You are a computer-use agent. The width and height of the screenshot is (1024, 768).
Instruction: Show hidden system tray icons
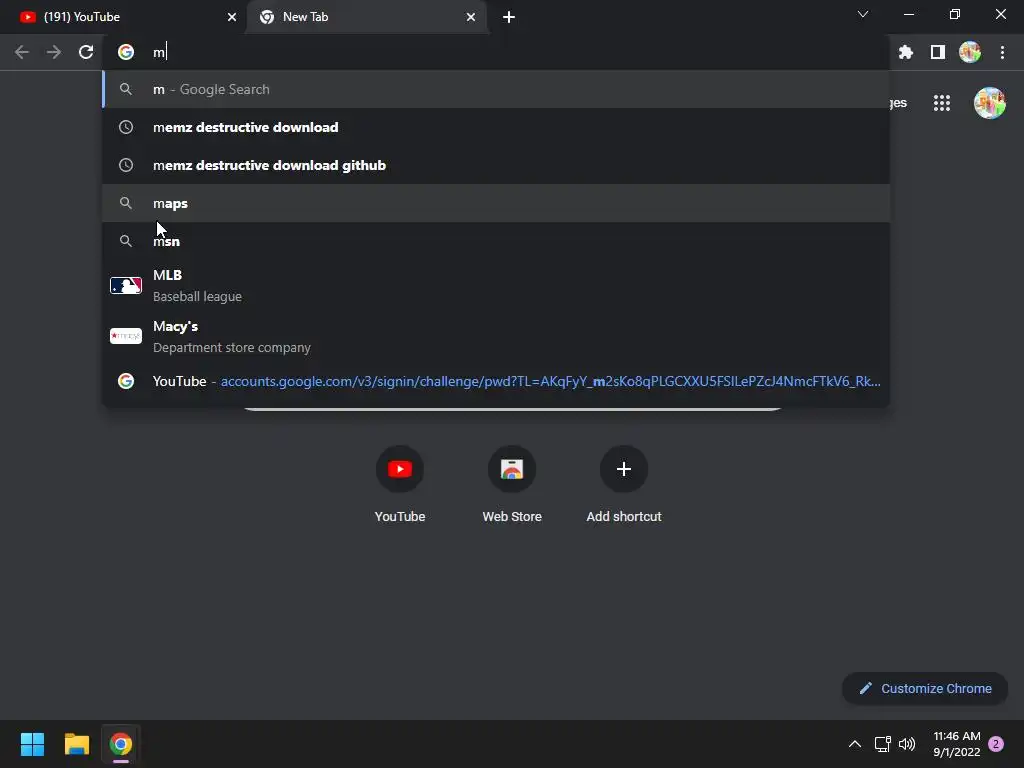855,744
